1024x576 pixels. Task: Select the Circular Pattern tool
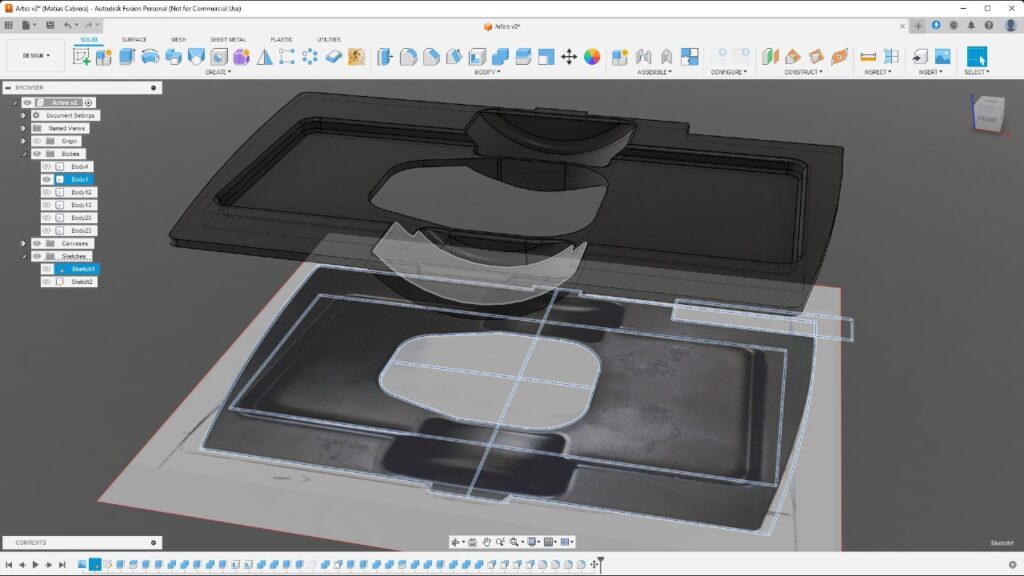[310, 57]
